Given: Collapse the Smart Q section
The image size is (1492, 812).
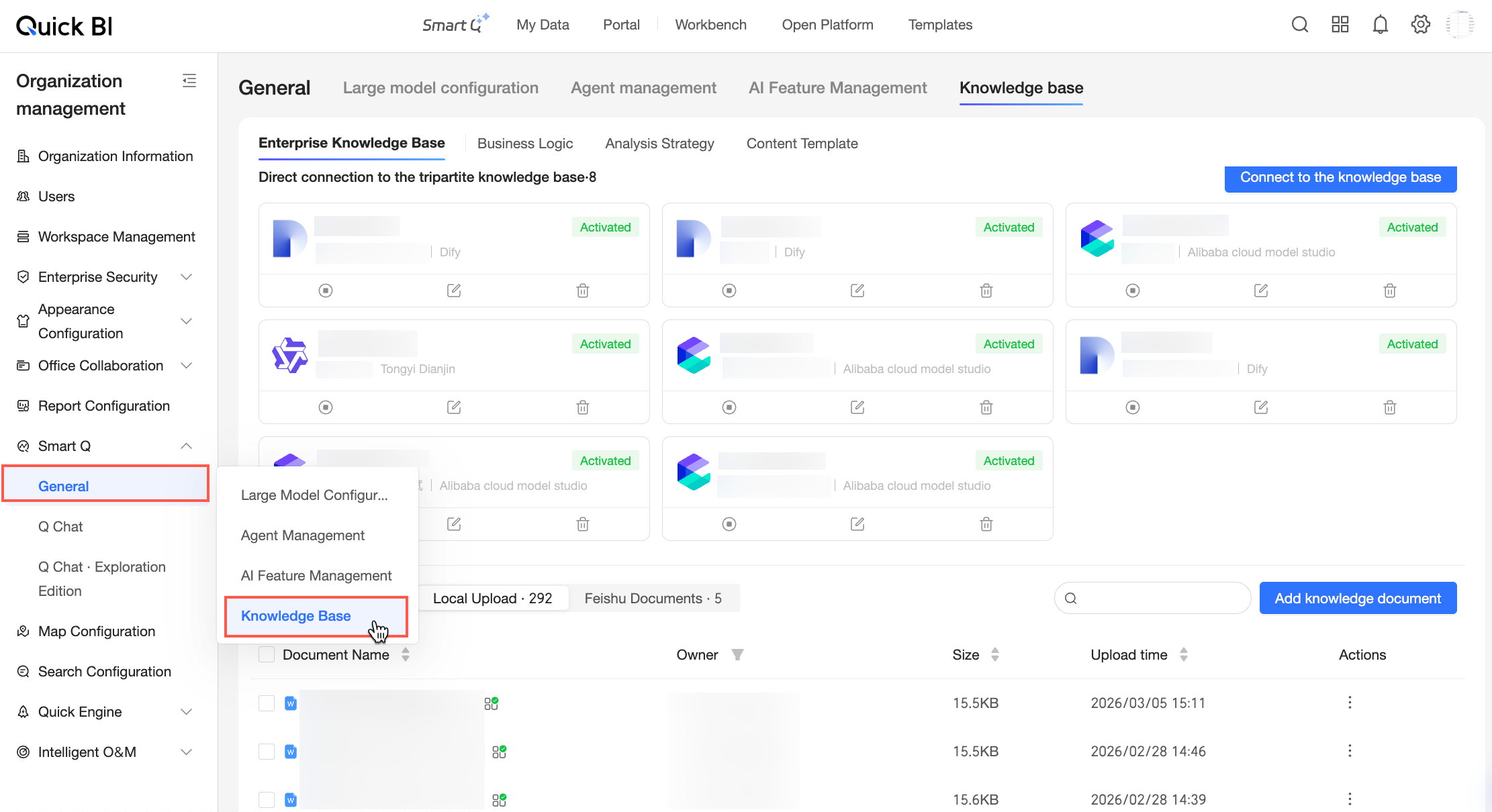Looking at the screenshot, I should click(x=187, y=446).
